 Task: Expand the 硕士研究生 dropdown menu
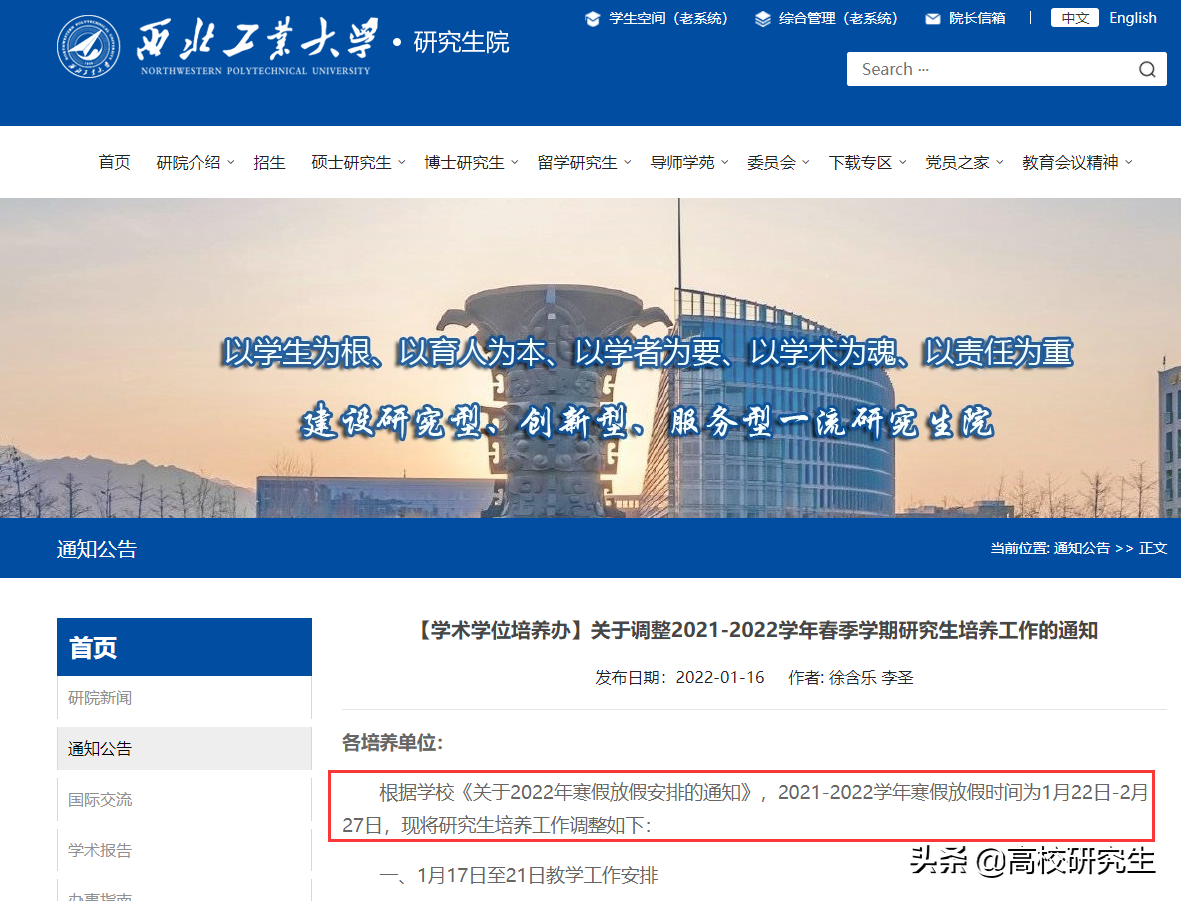pos(350,162)
